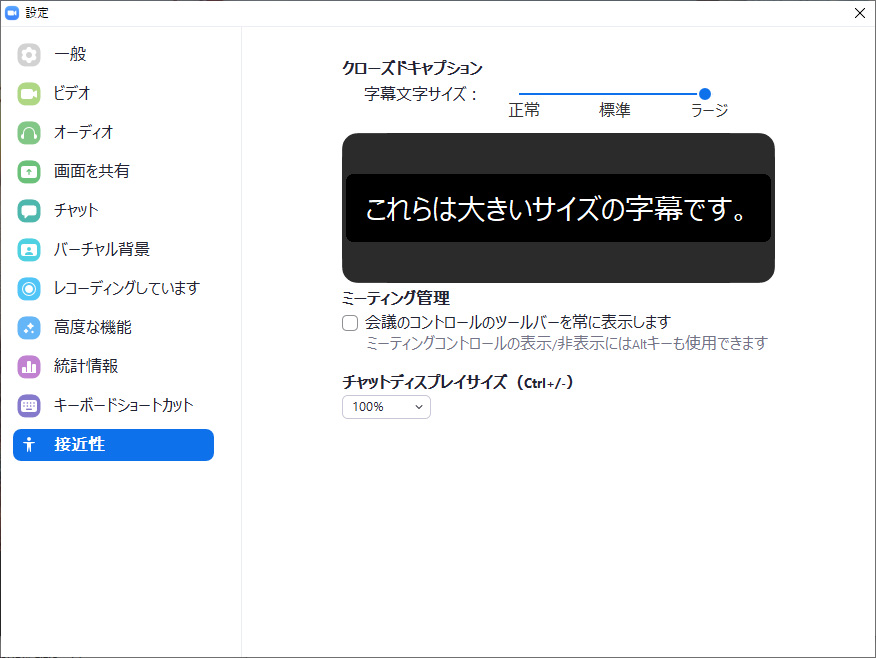Click the Virtual Background (バーチャル背景) icon
This screenshot has height=658, width=876.
(29, 250)
